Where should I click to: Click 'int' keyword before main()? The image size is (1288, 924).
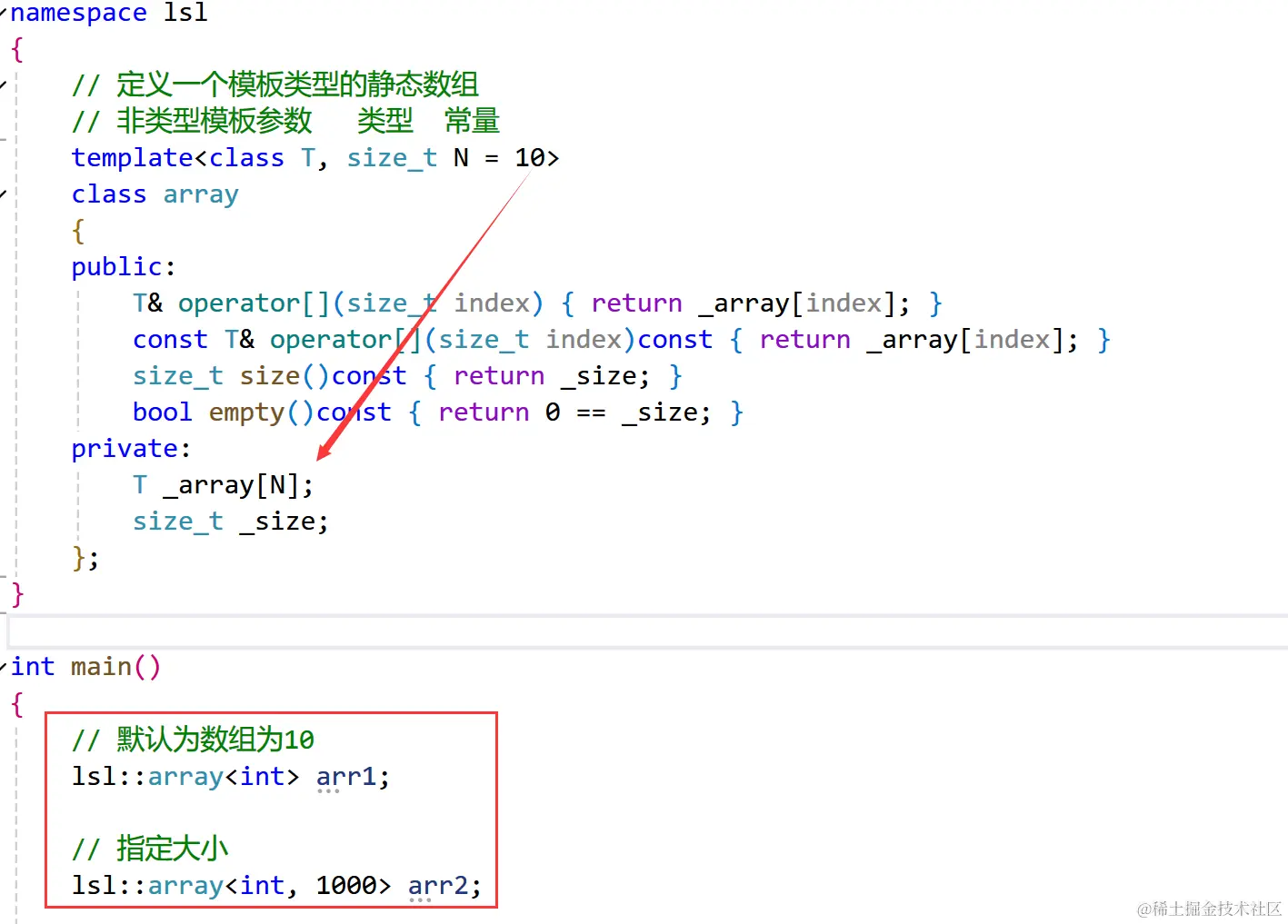[x=33, y=667]
